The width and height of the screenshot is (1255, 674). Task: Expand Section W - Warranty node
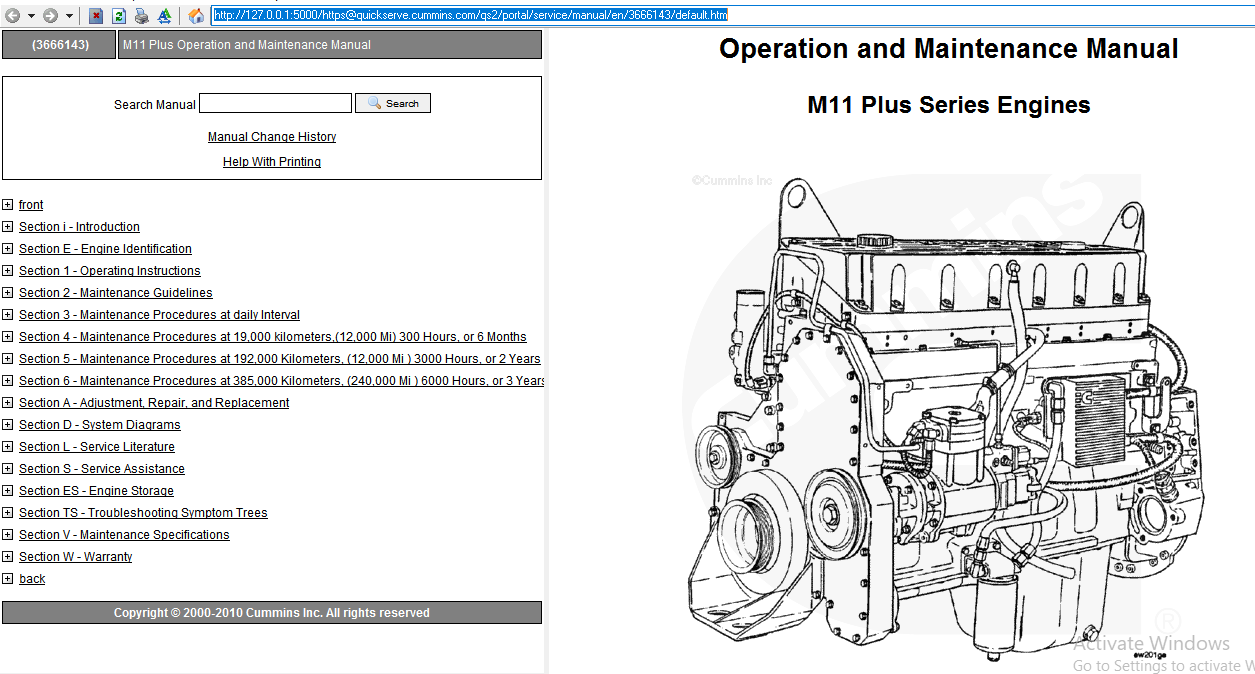click(x=8, y=557)
